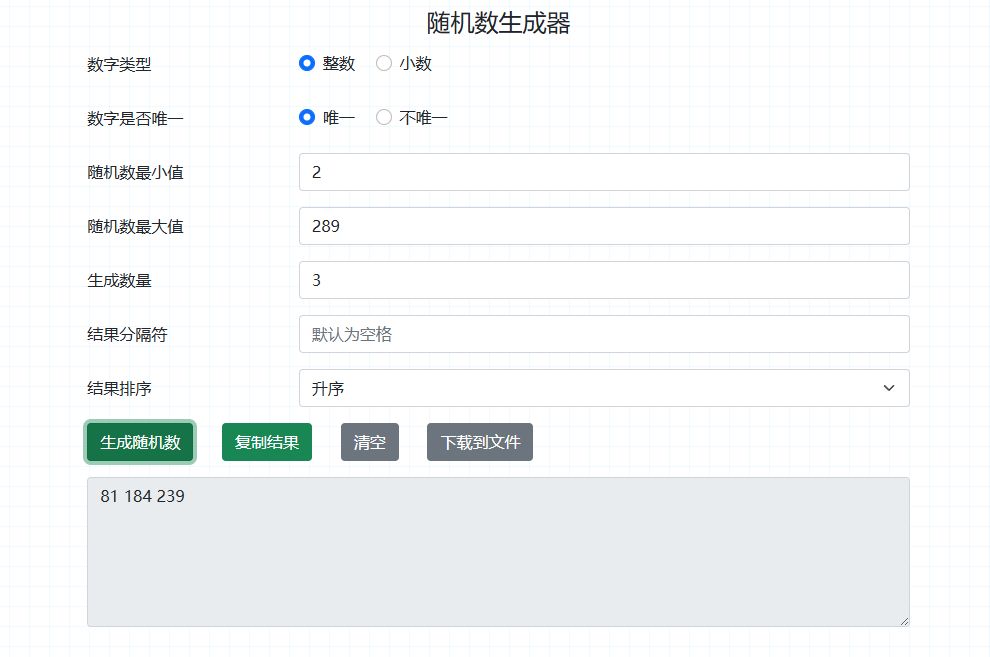Select the 整数 radio button
The image size is (990, 657).
pyautogui.click(x=307, y=63)
